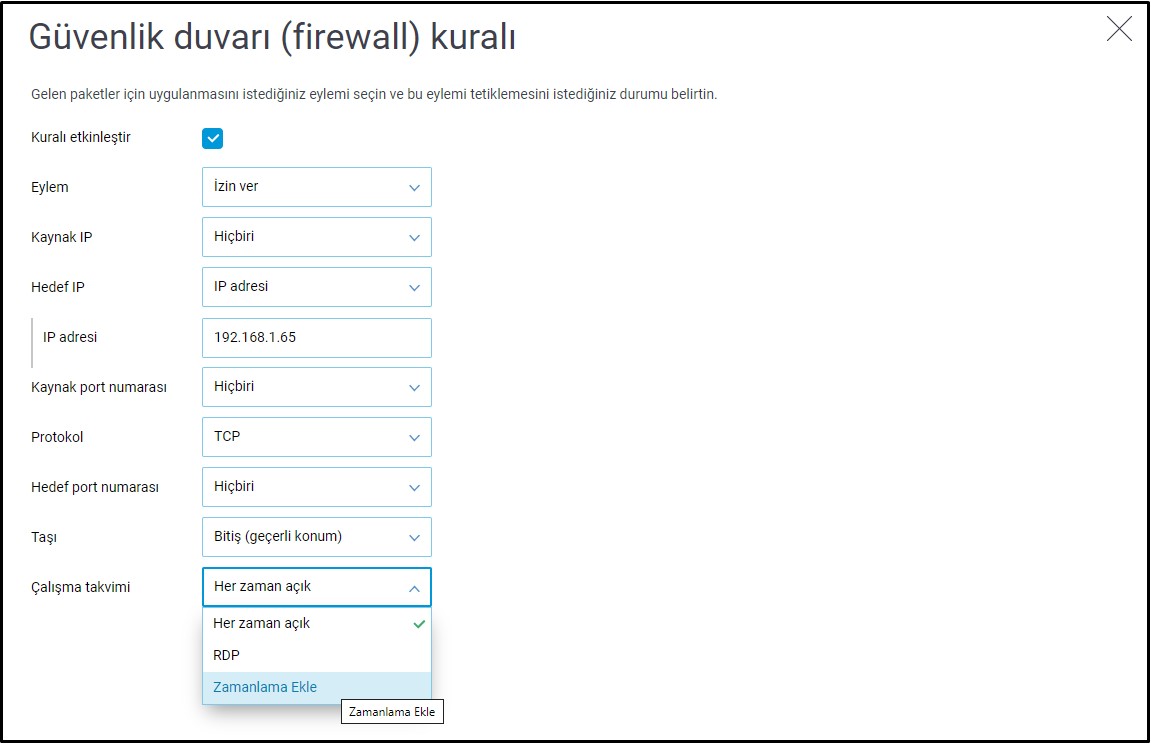Click the green checkmark beside Her zaman açık
This screenshot has height=744, width=1151.
(x=419, y=624)
